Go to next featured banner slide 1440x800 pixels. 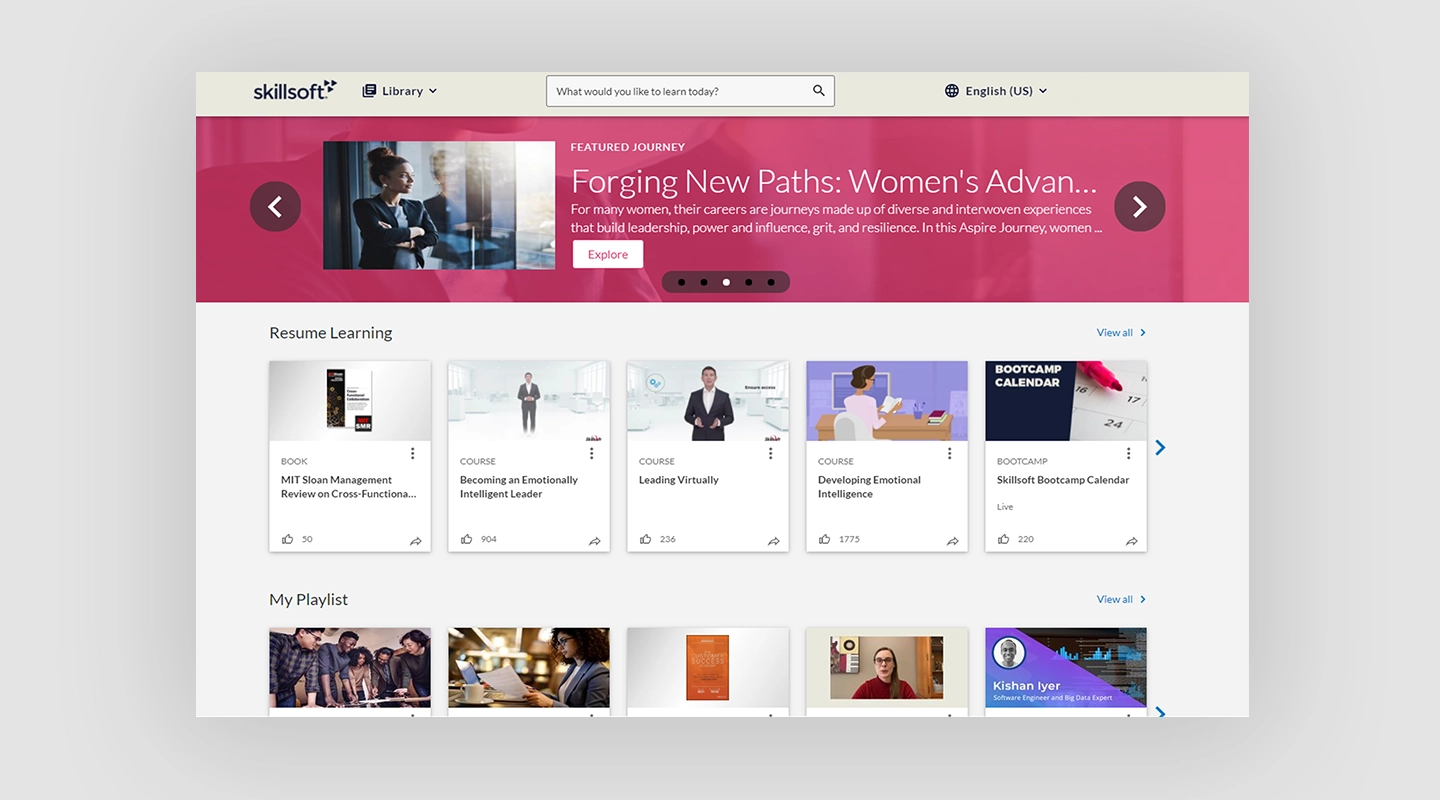pos(1140,207)
